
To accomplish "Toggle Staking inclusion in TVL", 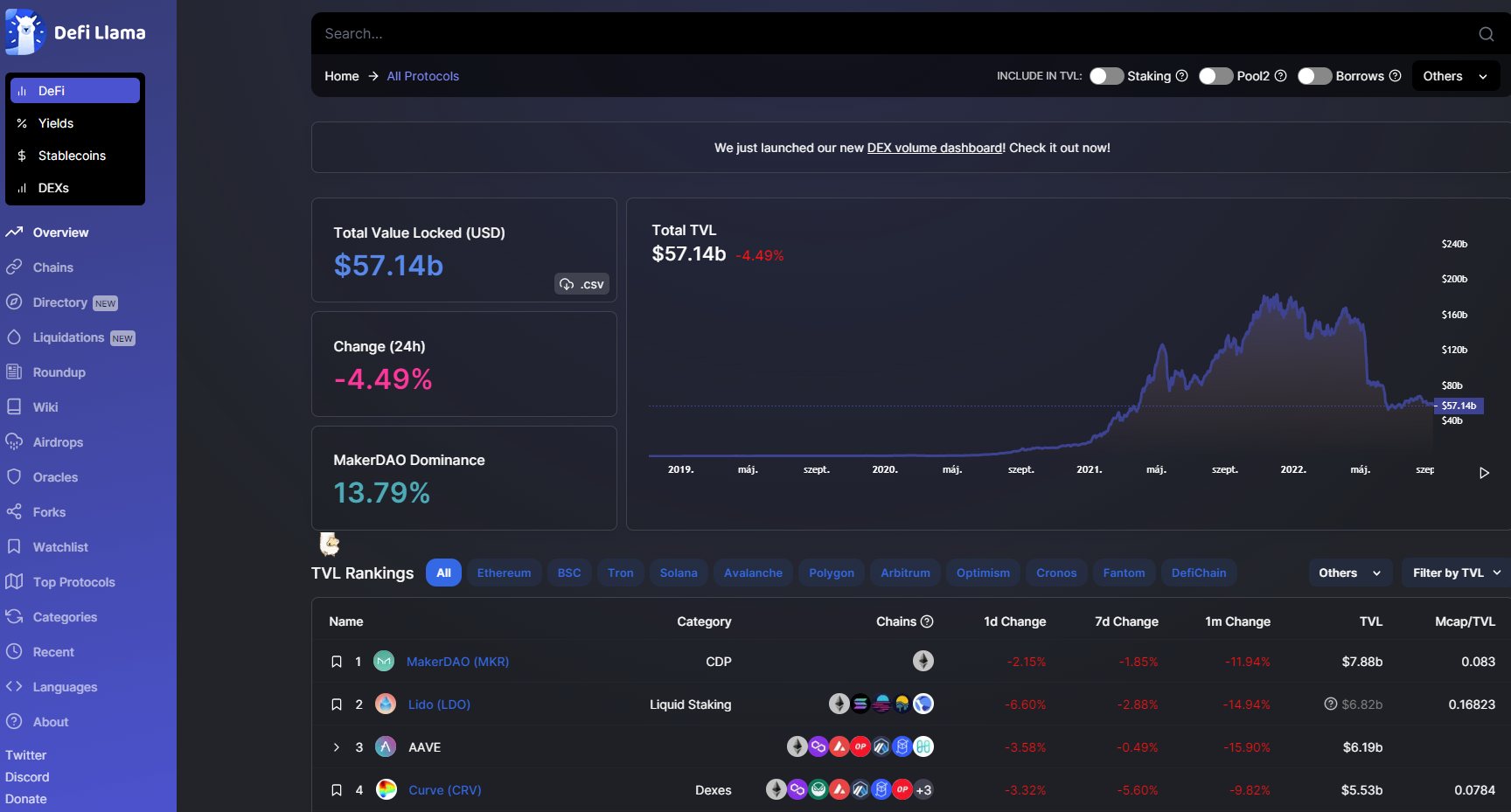I will point(1106,76).
